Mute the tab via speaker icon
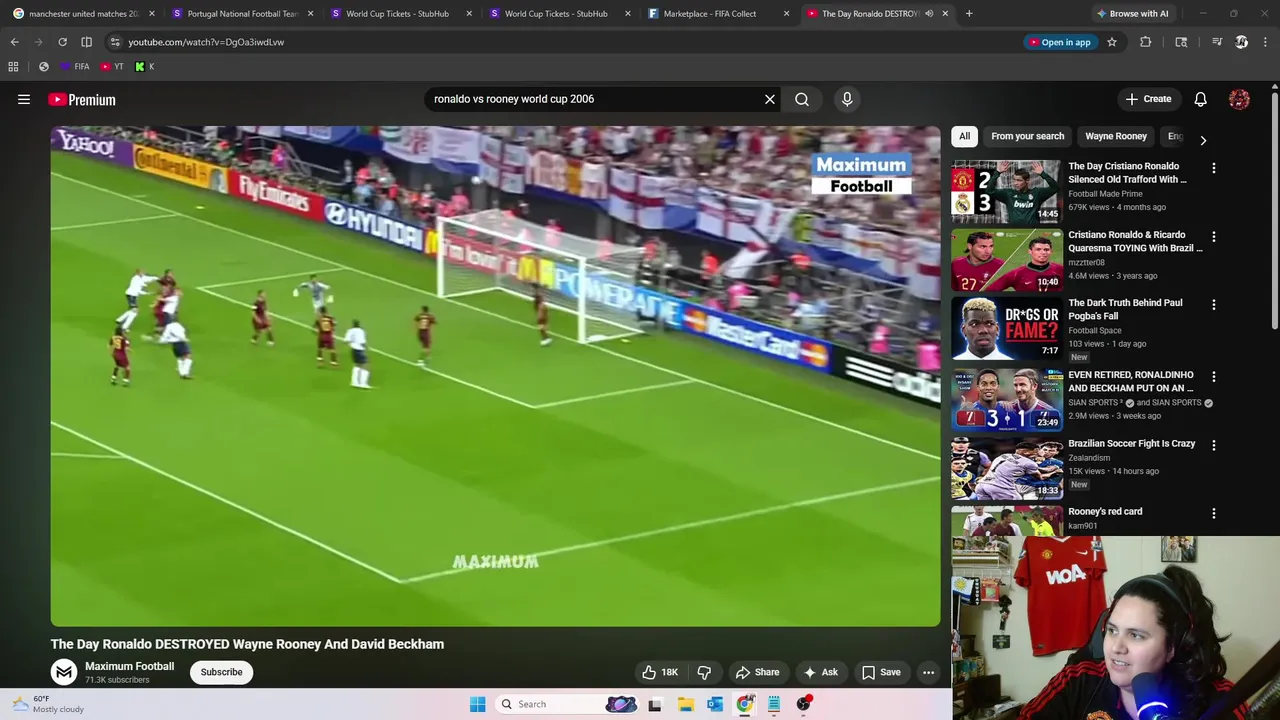Screen dimensions: 1280x720 pyautogui.click(x=929, y=14)
